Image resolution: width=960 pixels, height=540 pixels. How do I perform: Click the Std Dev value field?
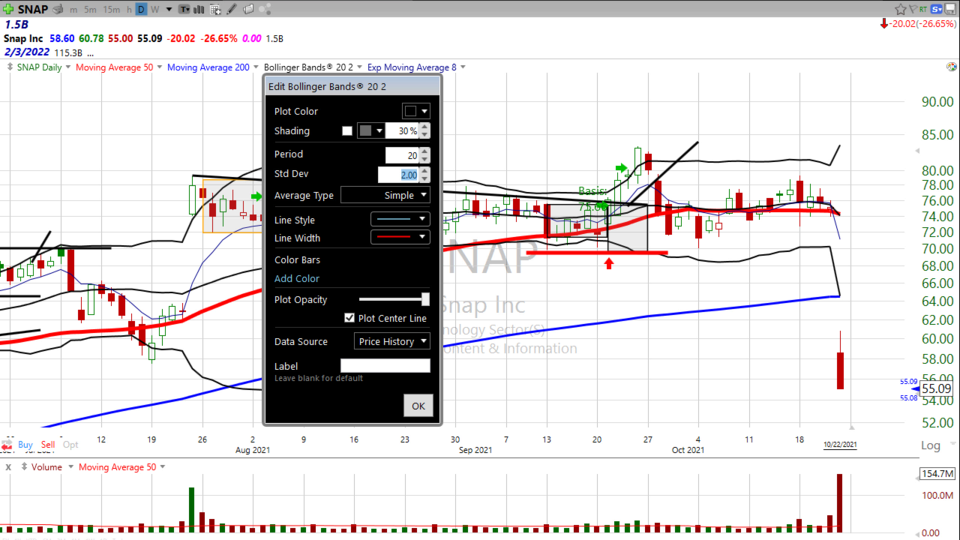coord(399,174)
